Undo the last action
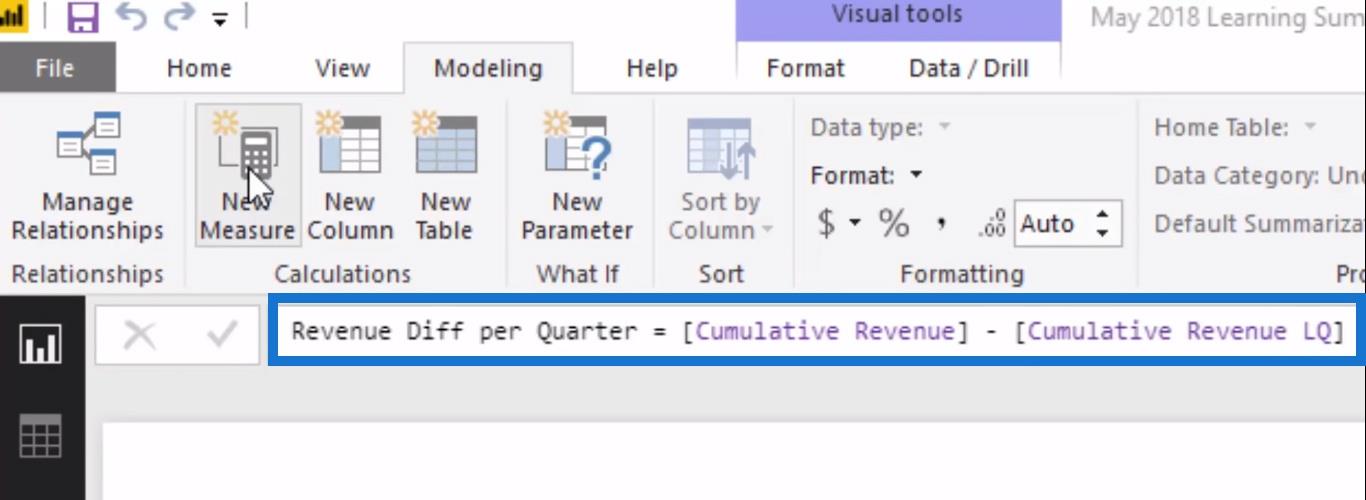Image resolution: width=1366 pixels, height=500 pixels. coord(131,17)
